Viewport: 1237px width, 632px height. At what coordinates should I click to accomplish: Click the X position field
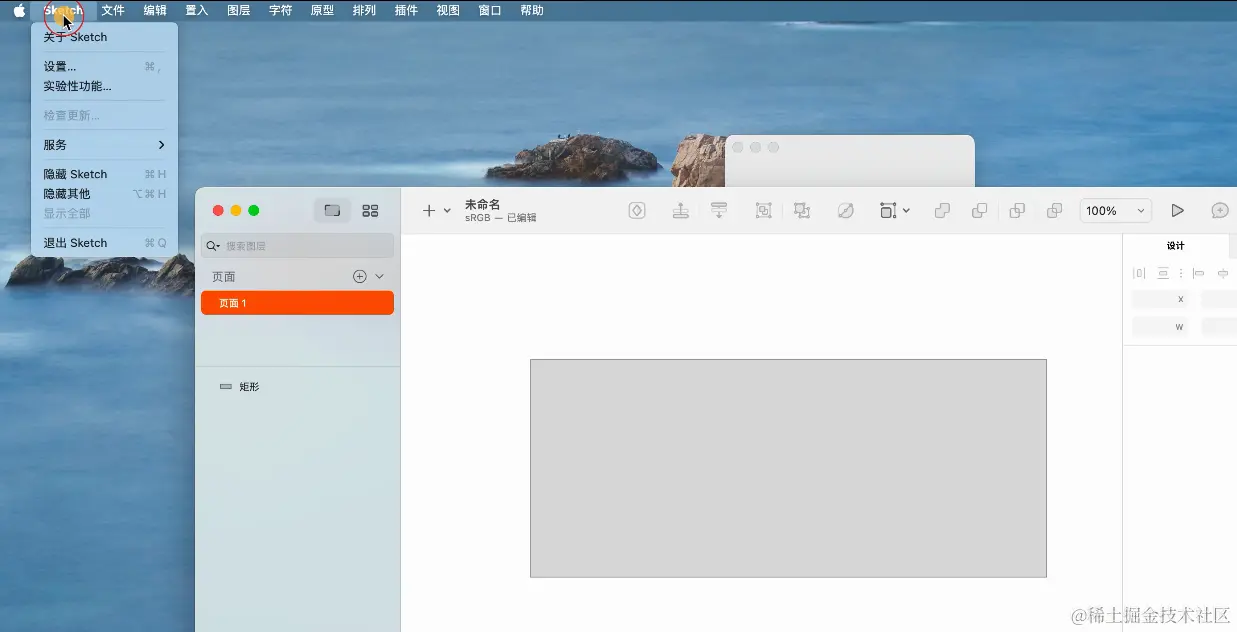1160,299
